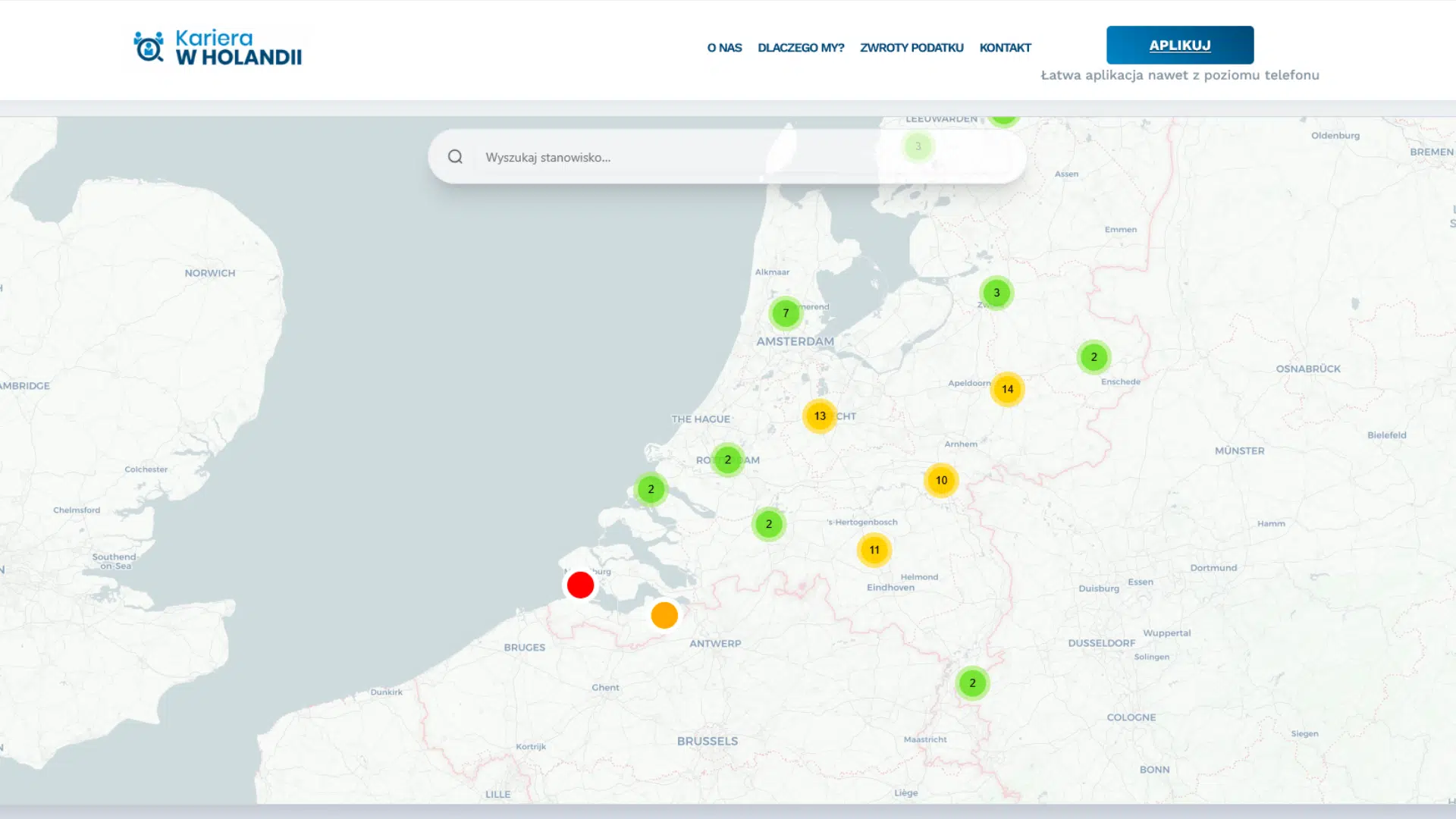The image size is (1456, 819).
Task: Click green cluster 2 near Enschede
Action: coord(1094,356)
